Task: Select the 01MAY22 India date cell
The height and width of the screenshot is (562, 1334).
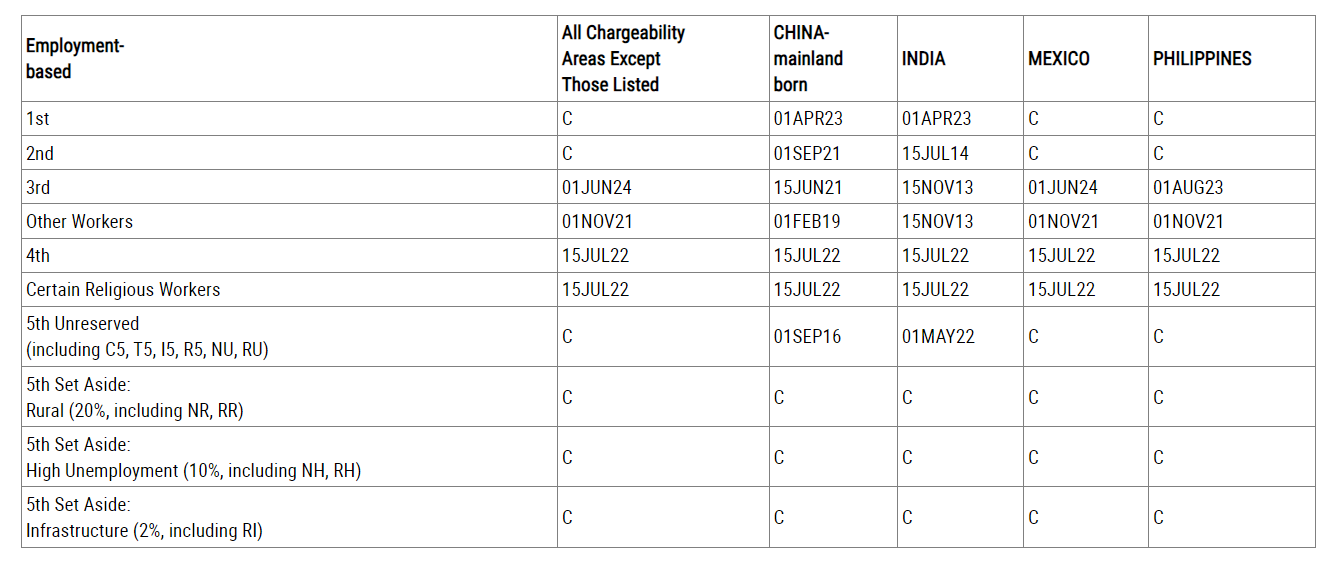Action: pos(938,337)
